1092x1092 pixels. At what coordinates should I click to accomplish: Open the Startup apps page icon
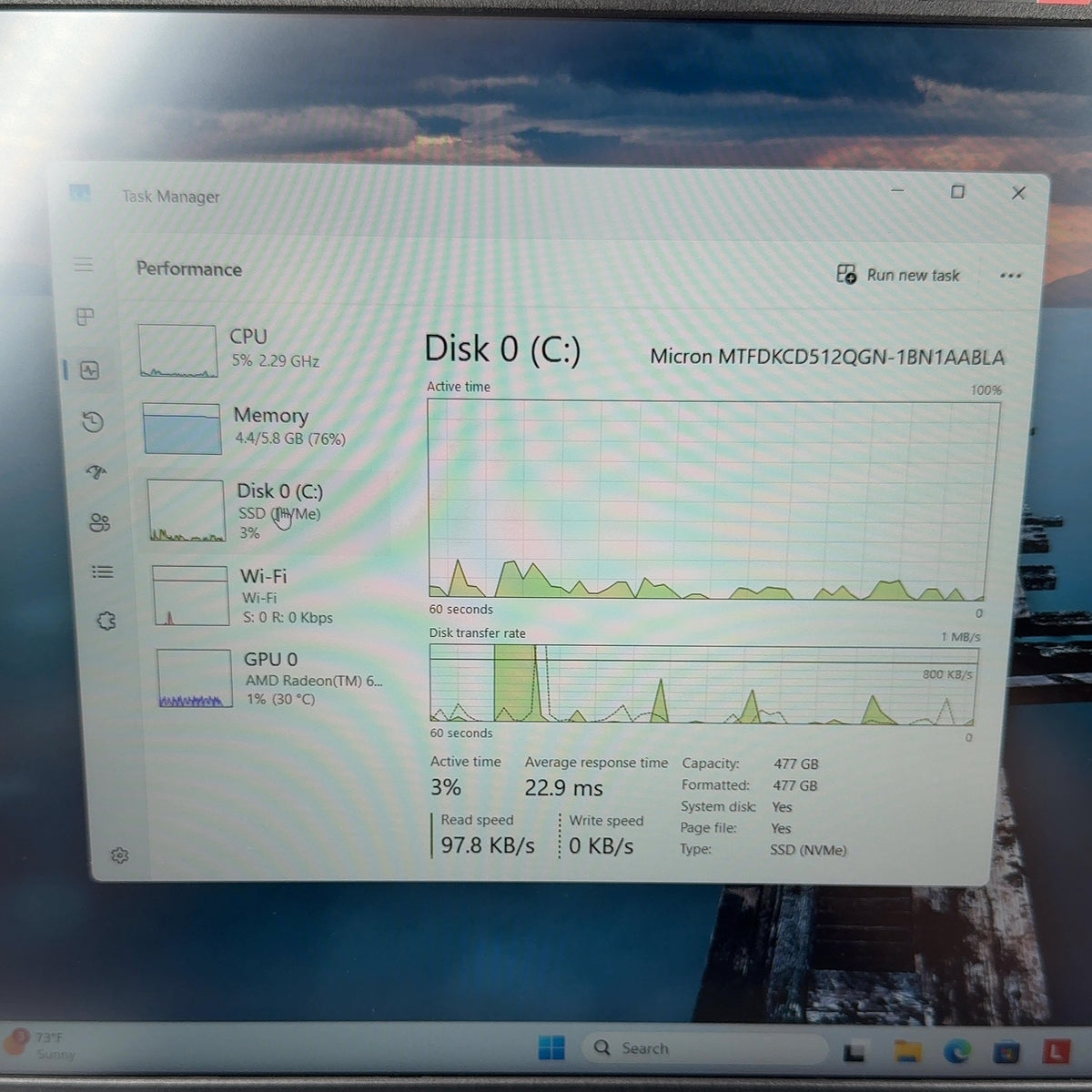pyautogui.click(x=96, y=471)
